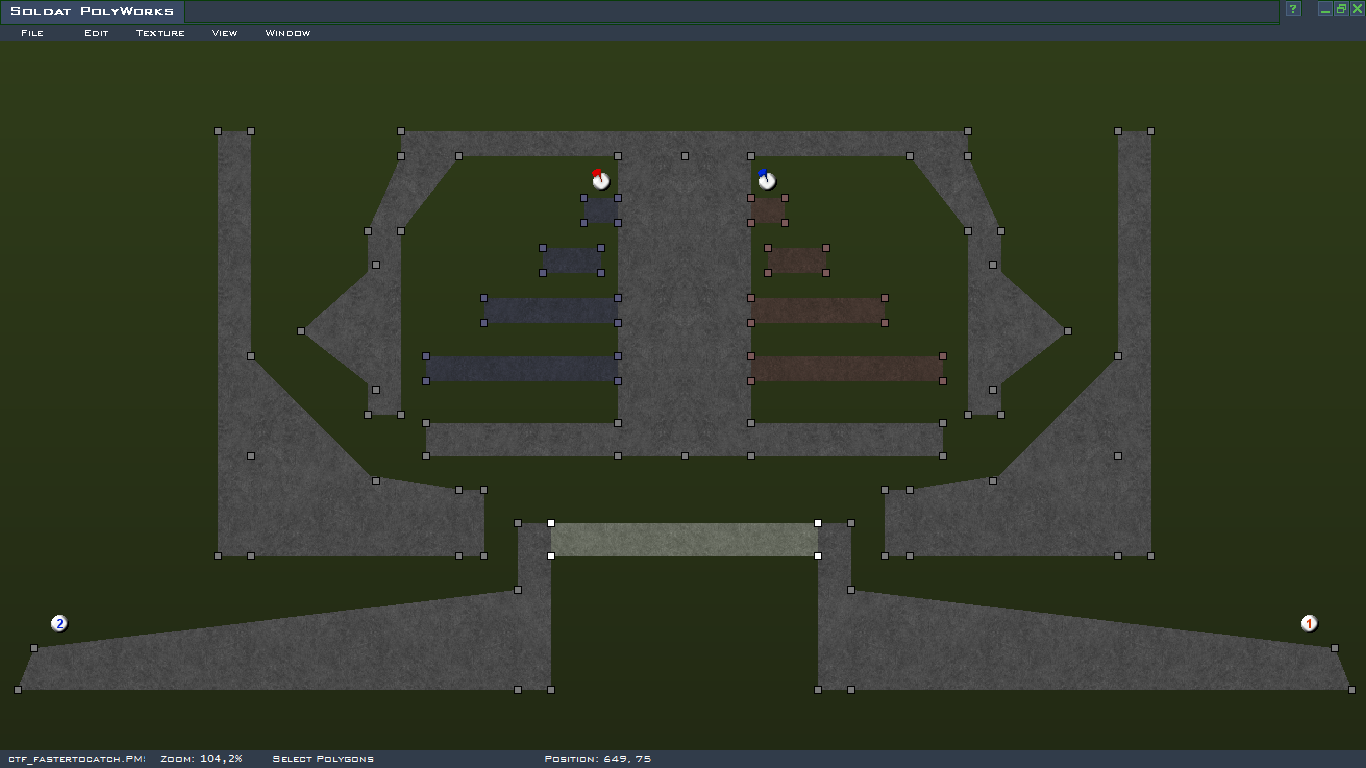Select the blue flag spawn marker
This screenshot has height=768, width=1366.
coord(766,180)
